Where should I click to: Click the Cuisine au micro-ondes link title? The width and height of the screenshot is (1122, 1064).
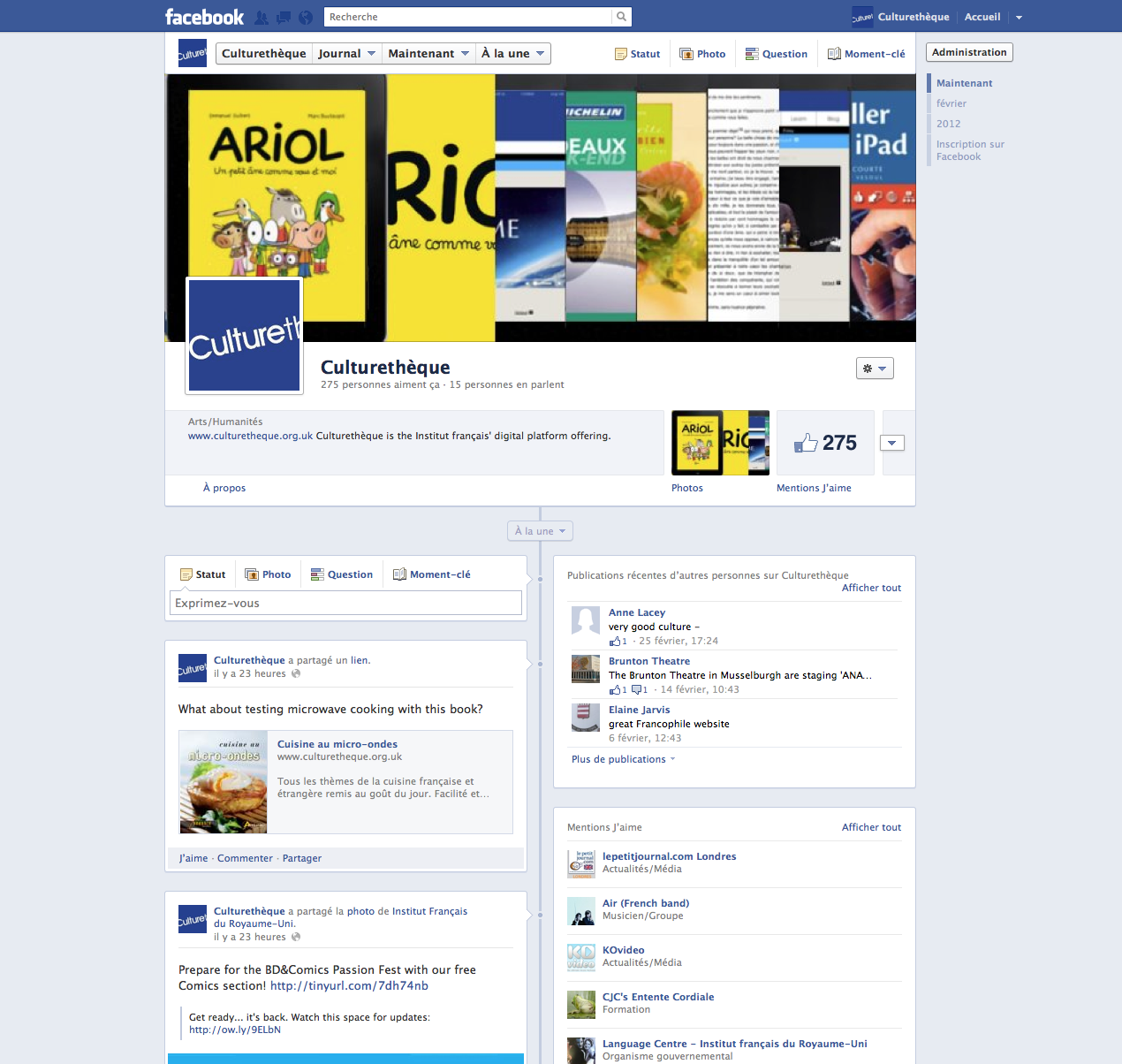(337, 744)
